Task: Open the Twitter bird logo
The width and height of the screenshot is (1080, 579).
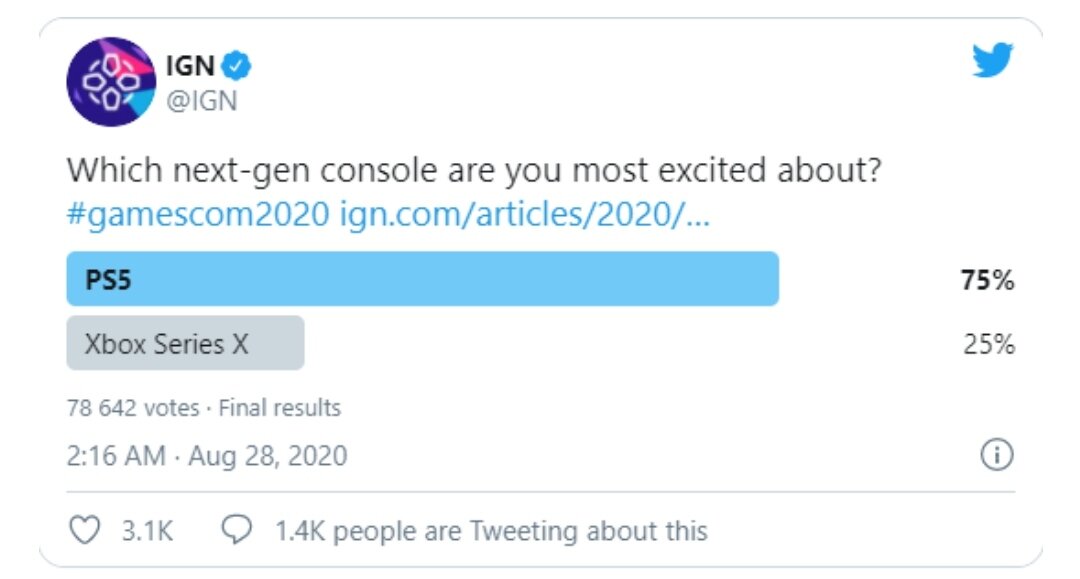Action: tap(993, 60)
